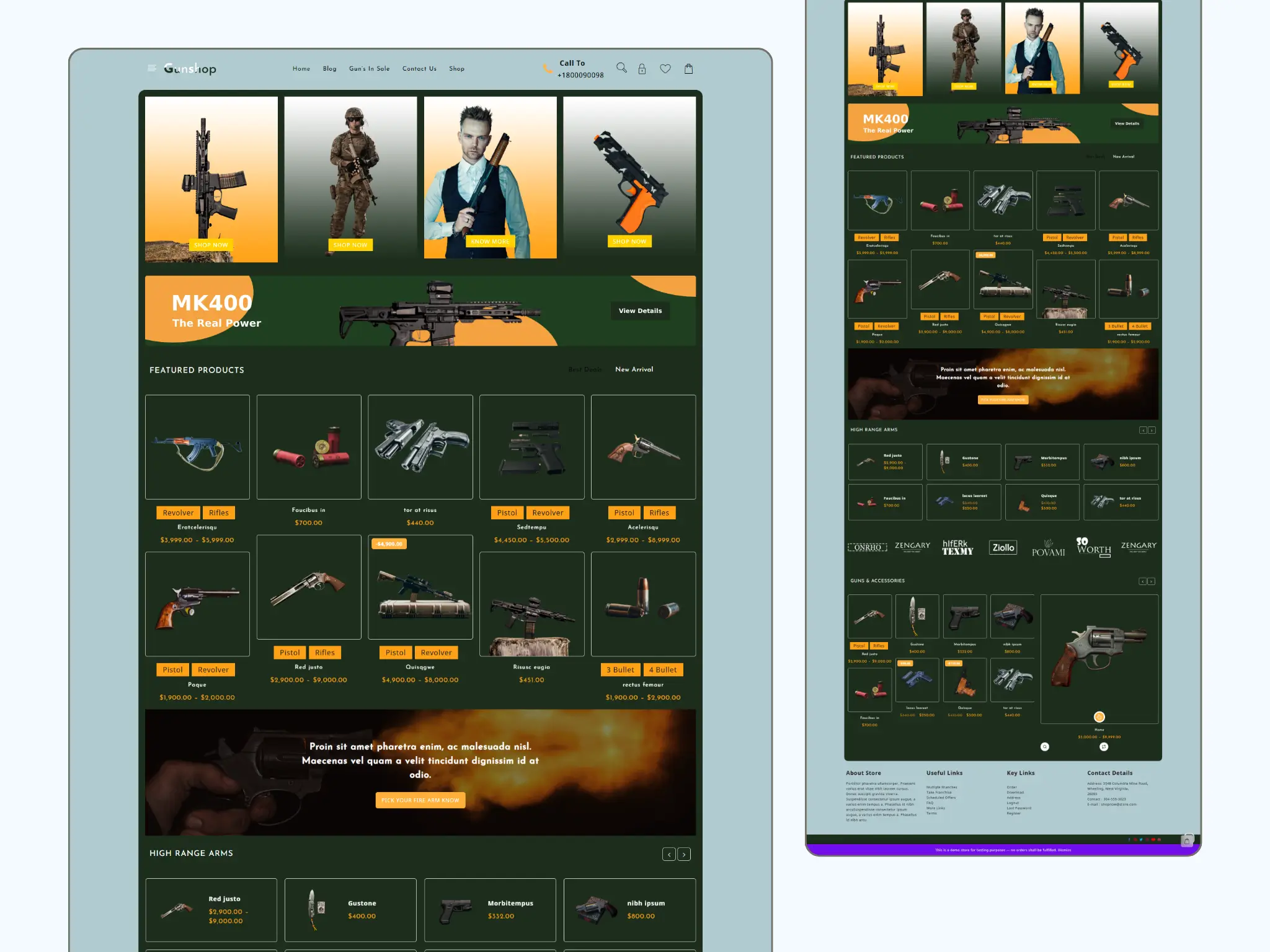Click the Know More button on suited man image

pyautogui.click(x=490, y=241)
